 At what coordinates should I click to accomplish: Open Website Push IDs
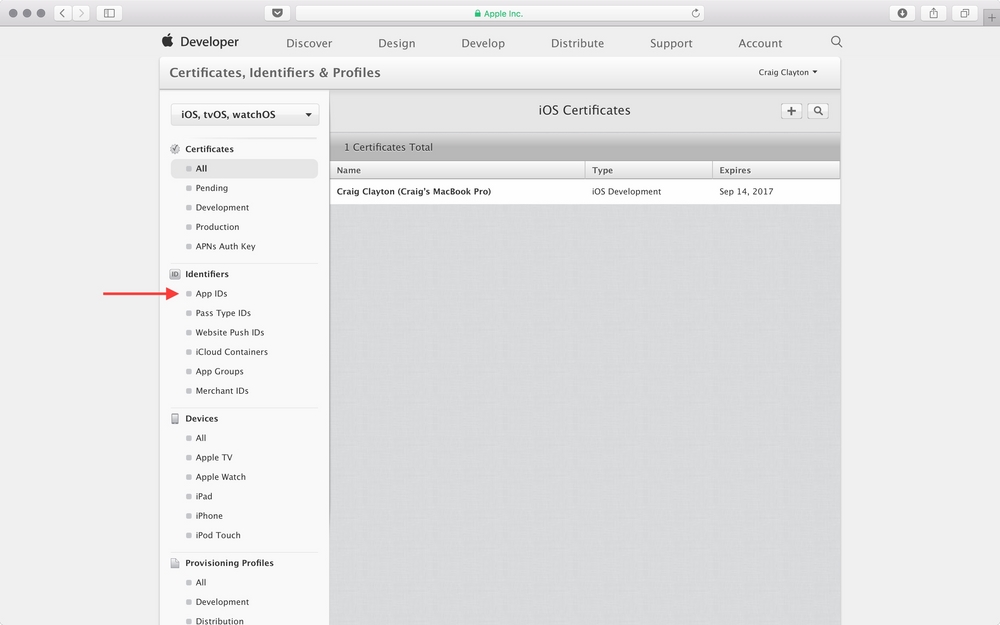coord(230,332)
